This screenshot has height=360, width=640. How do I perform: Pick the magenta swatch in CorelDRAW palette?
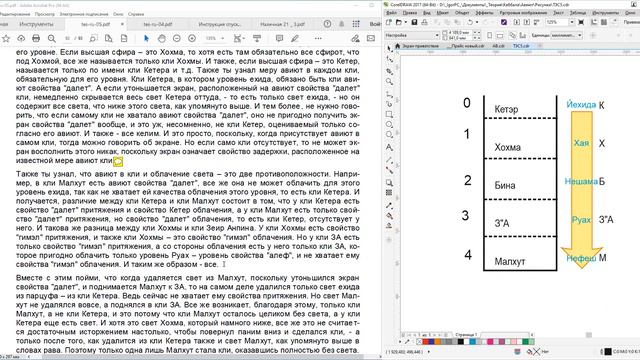tap(490, 341)
